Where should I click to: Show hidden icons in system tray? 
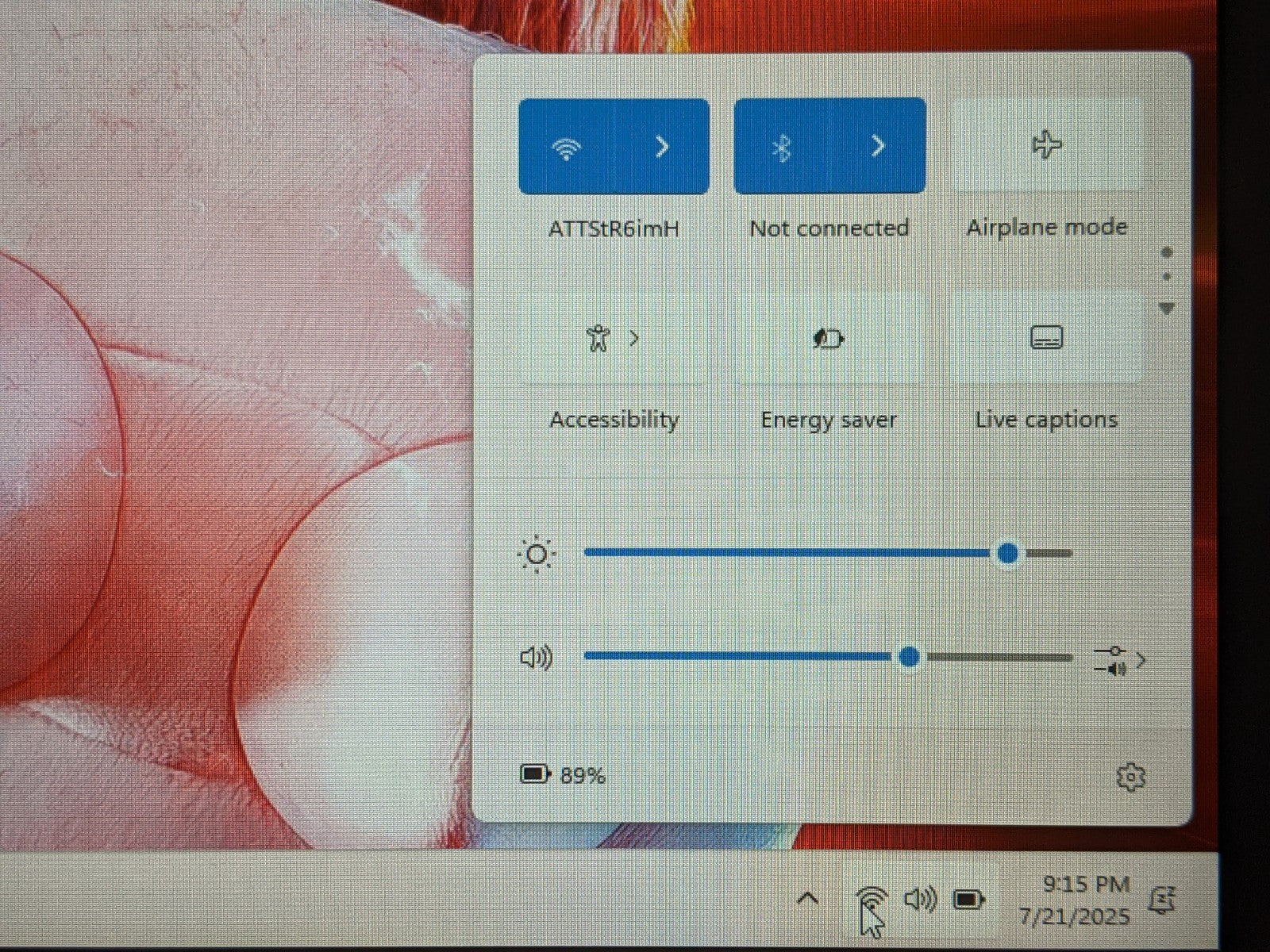pyautogui.click(x=807, y=899)
